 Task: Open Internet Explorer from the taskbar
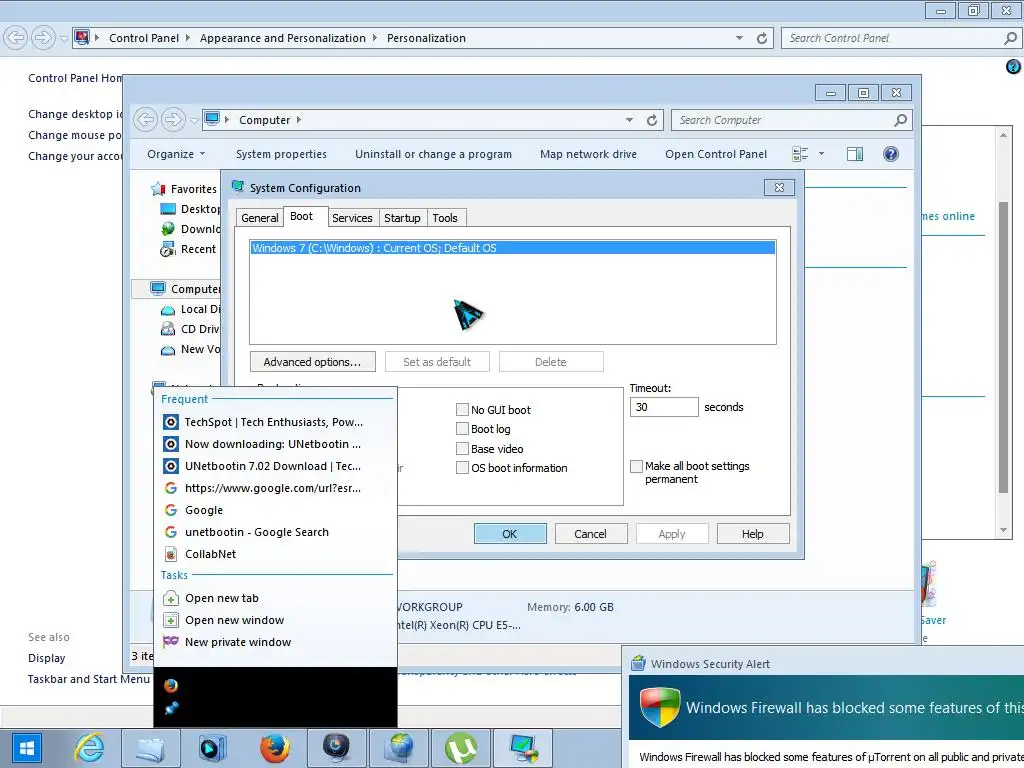[x=89, y=748]
